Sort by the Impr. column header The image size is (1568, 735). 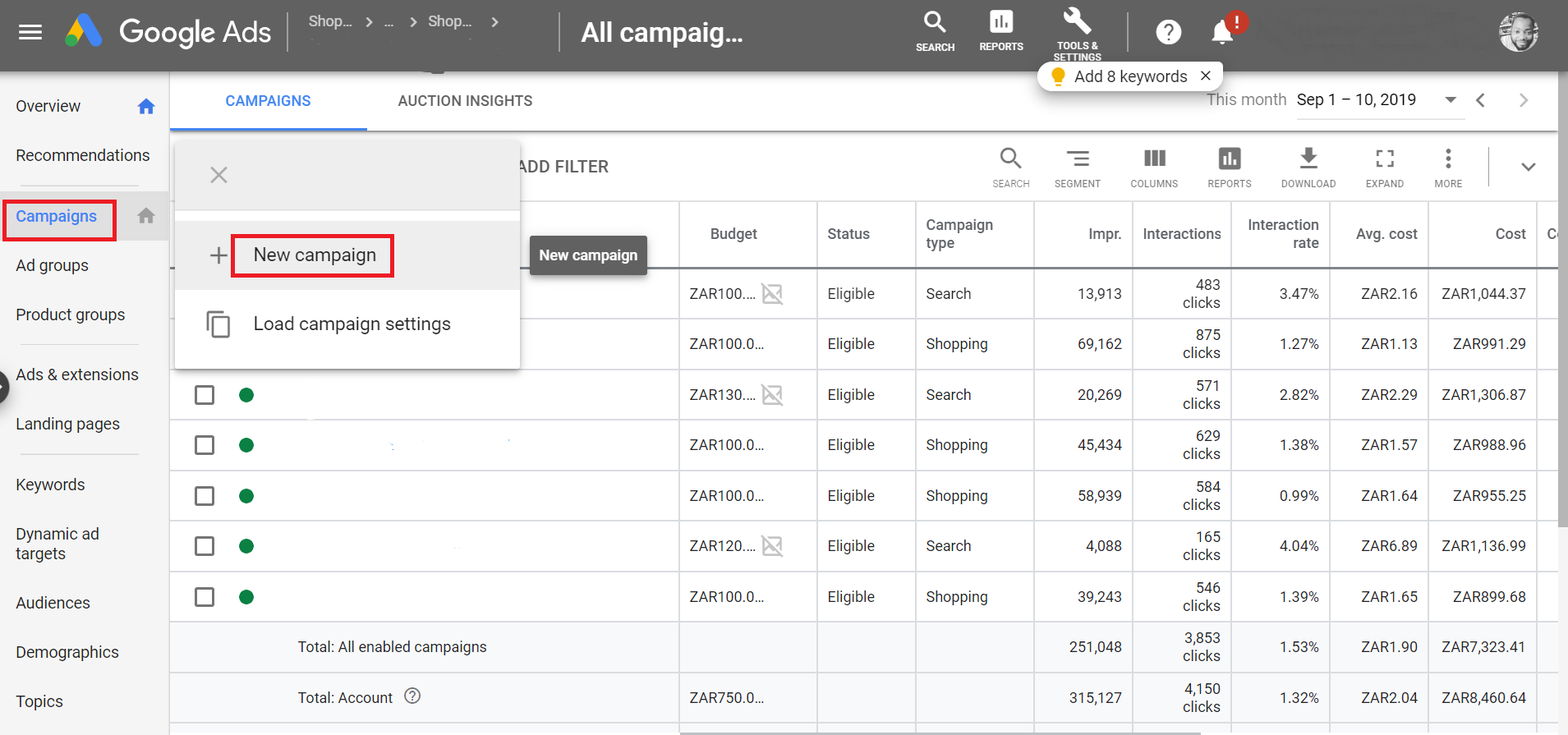click(x=1105, y=234)
